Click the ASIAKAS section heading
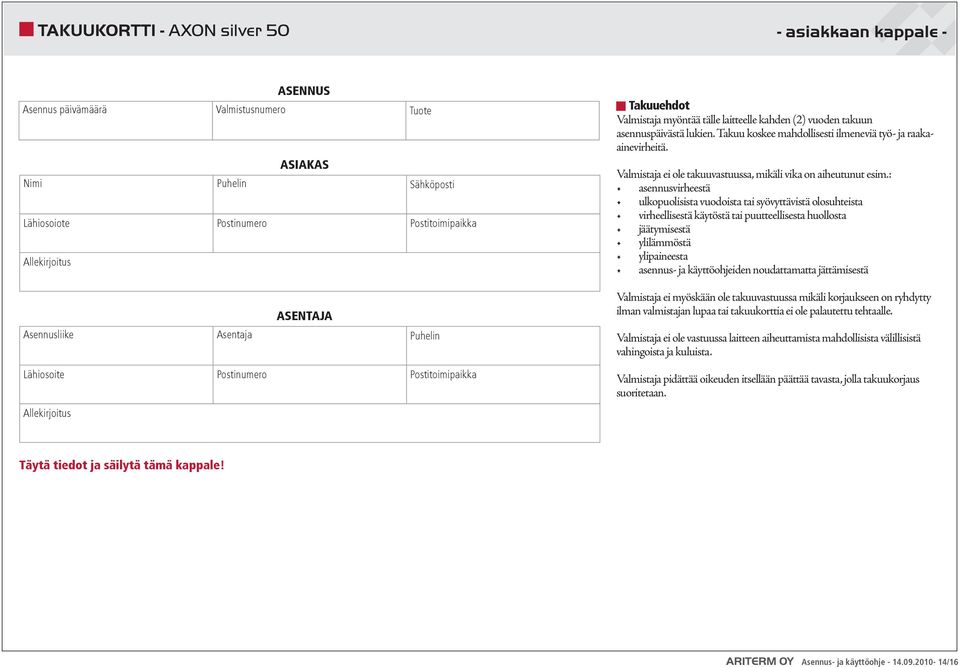 [304, 165]
